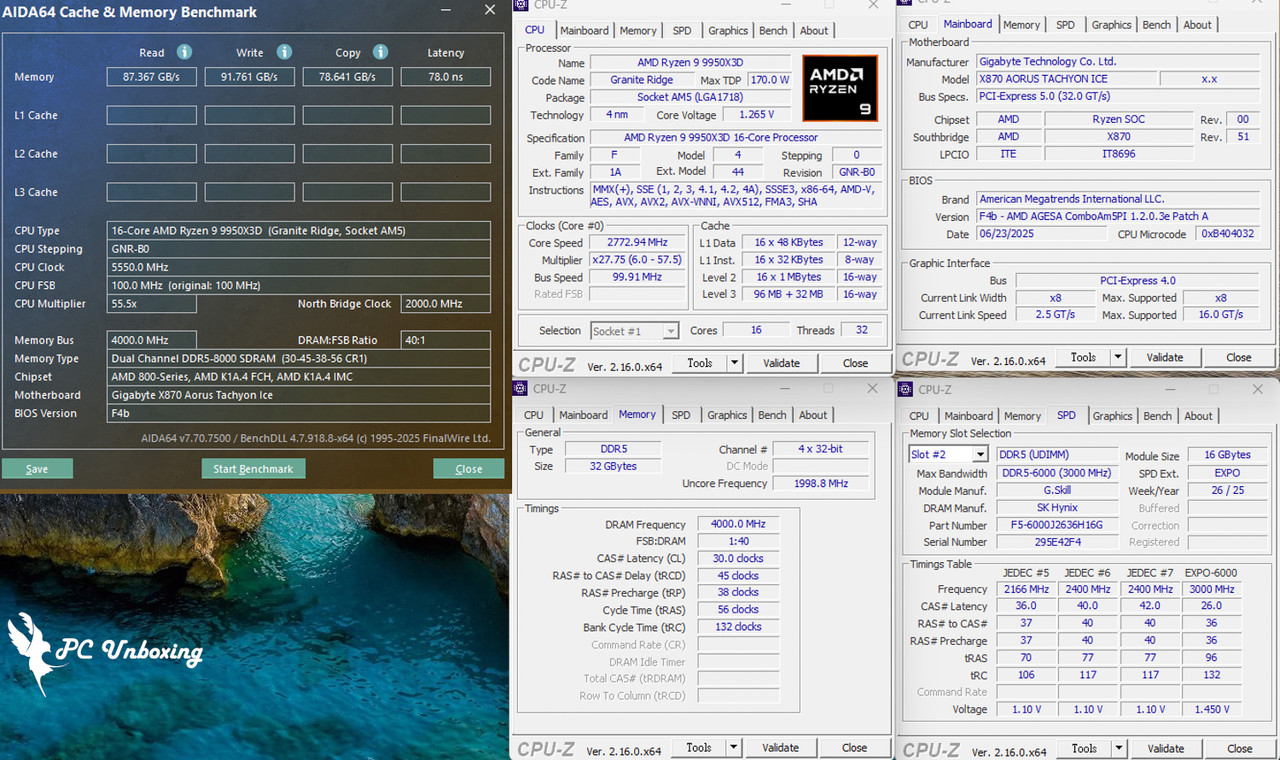The width and height of the screenshot is (1280, 760).
Task: Click the CPU Clock value 5550.0 MHz
Action: coord(299,267)
